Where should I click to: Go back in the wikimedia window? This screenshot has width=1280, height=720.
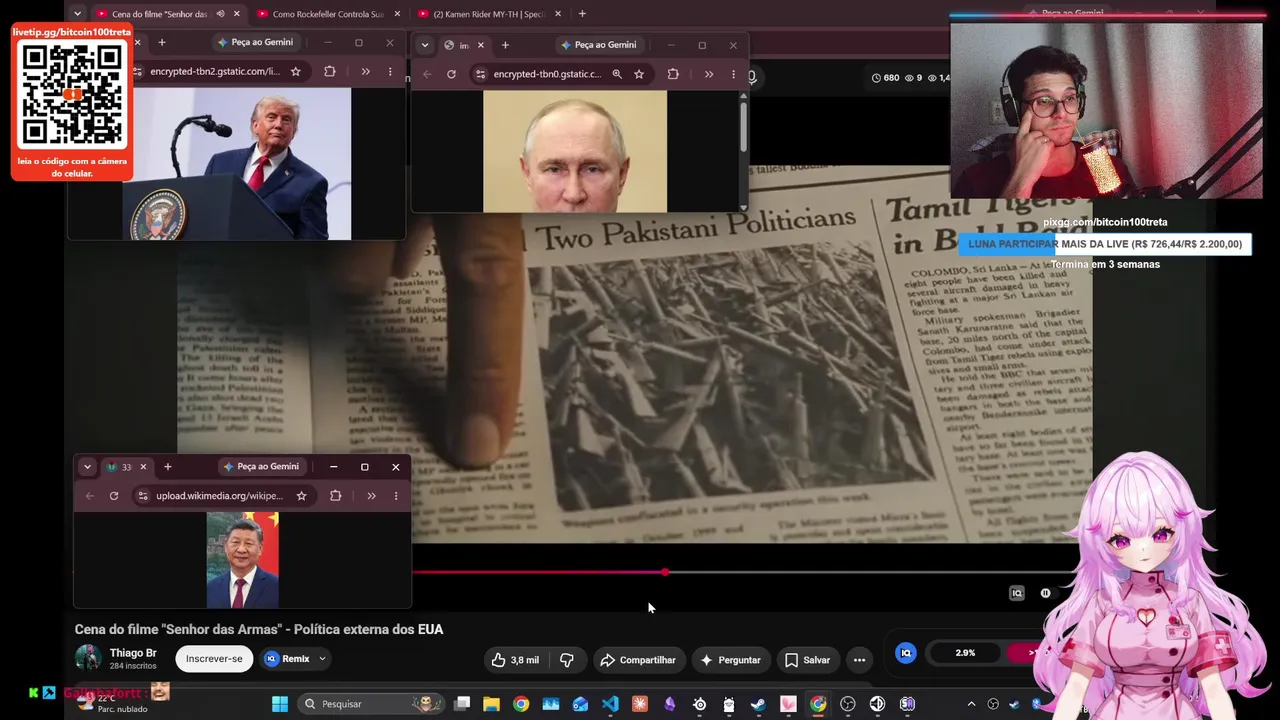coord(90,496)
